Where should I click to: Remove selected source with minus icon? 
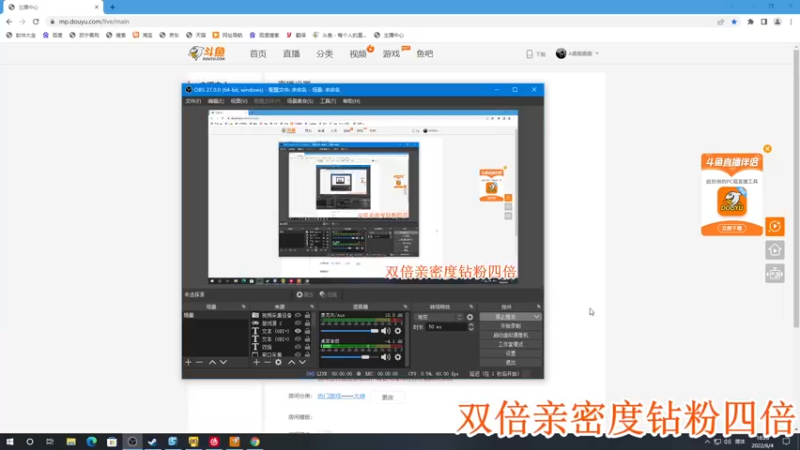(267, 362)
